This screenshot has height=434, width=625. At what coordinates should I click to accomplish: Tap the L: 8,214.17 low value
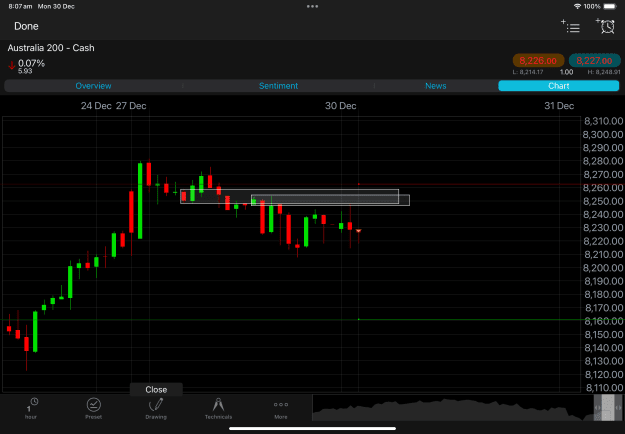(x=528, y=72)
